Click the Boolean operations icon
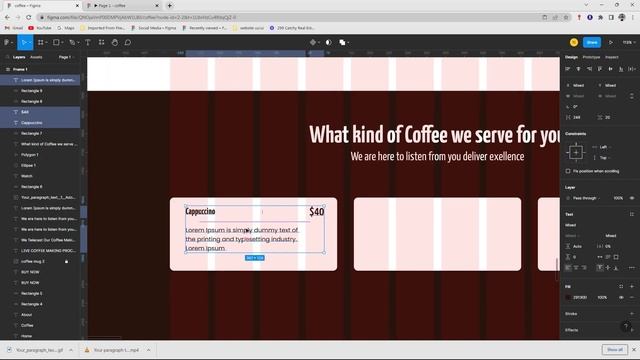Viewport: 640px width, 360px height. 342,42
